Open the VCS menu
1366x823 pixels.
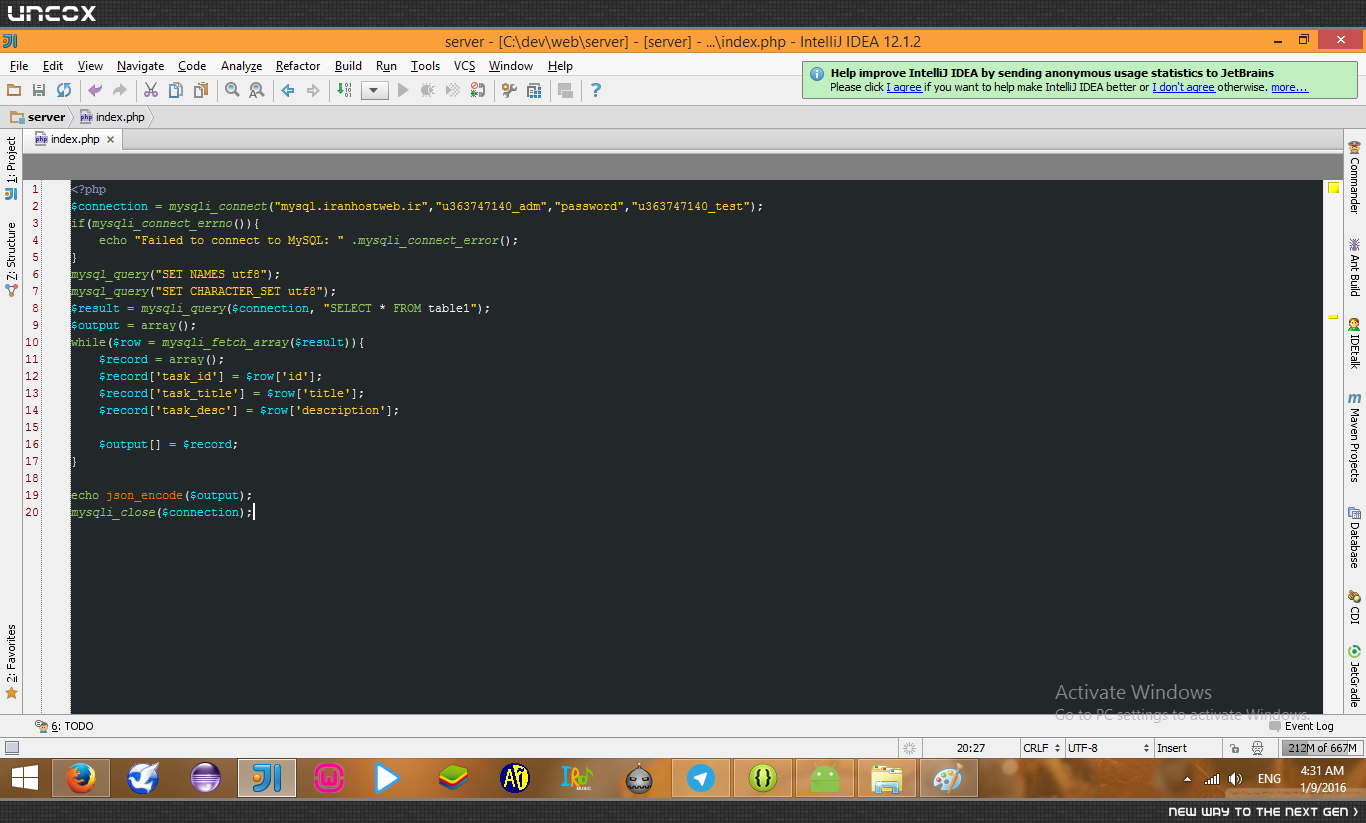tap(465, 66)
